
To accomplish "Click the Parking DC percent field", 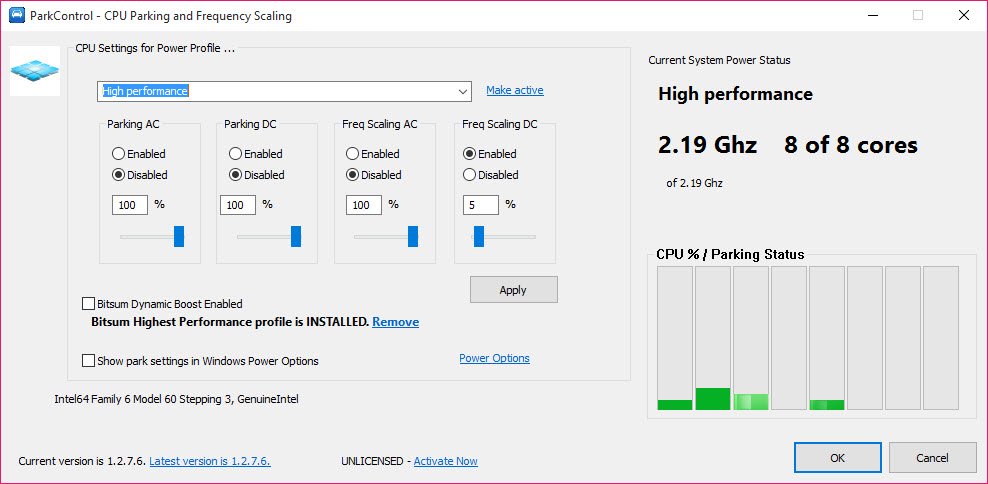I will pyautogui.click(x=238, y=205).
